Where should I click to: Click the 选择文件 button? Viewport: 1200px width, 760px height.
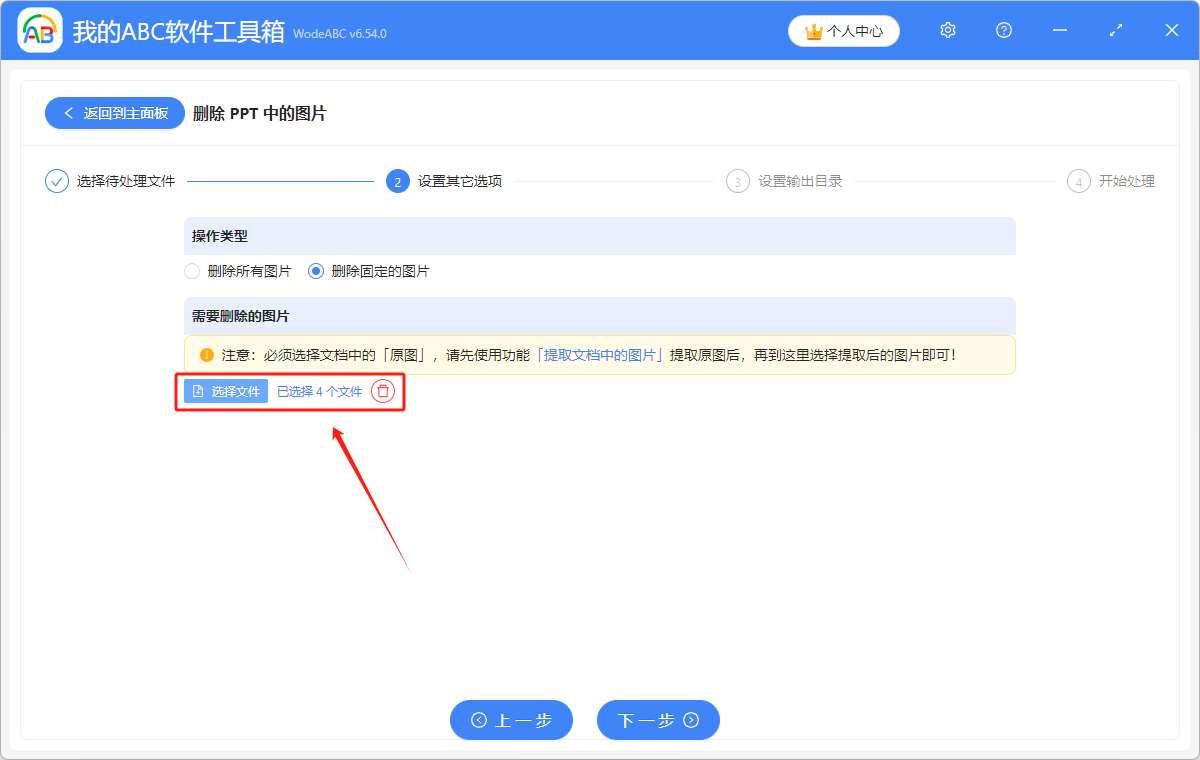(x=224, y=391)
